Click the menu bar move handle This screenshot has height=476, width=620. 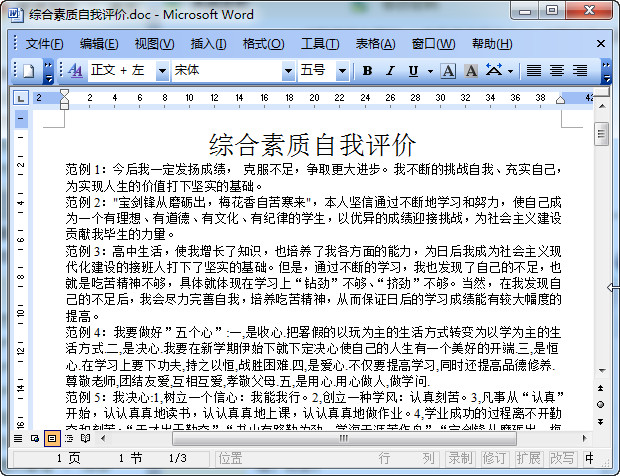[15, 43]
